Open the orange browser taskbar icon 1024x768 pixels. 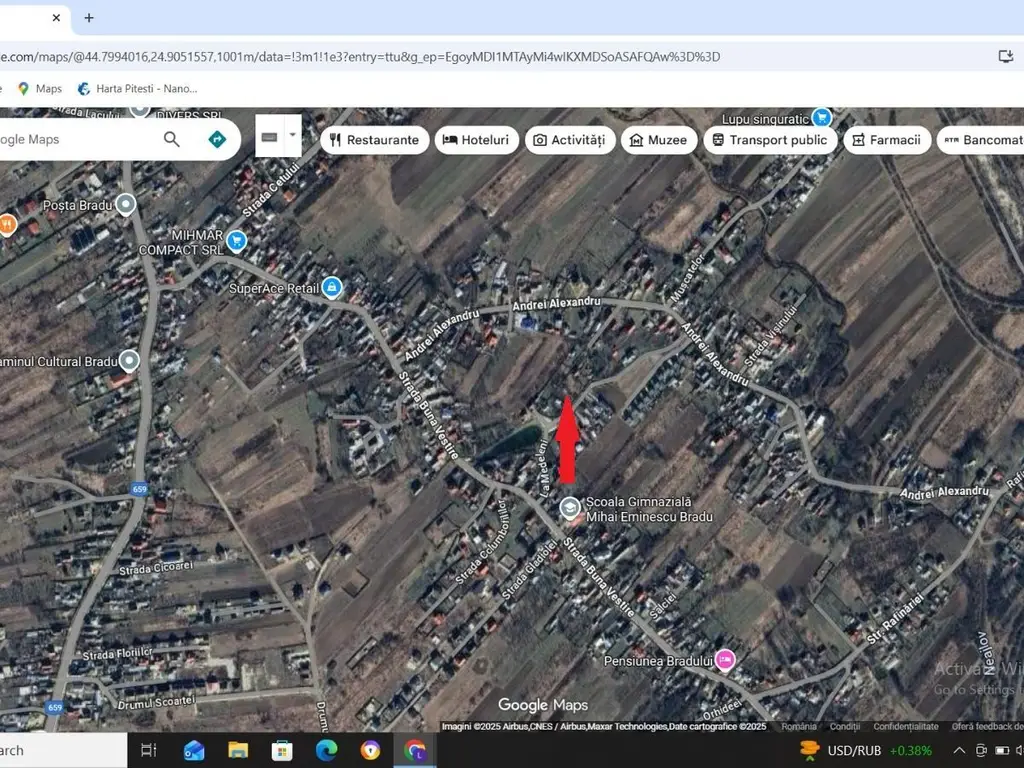(x=370, y=750)
